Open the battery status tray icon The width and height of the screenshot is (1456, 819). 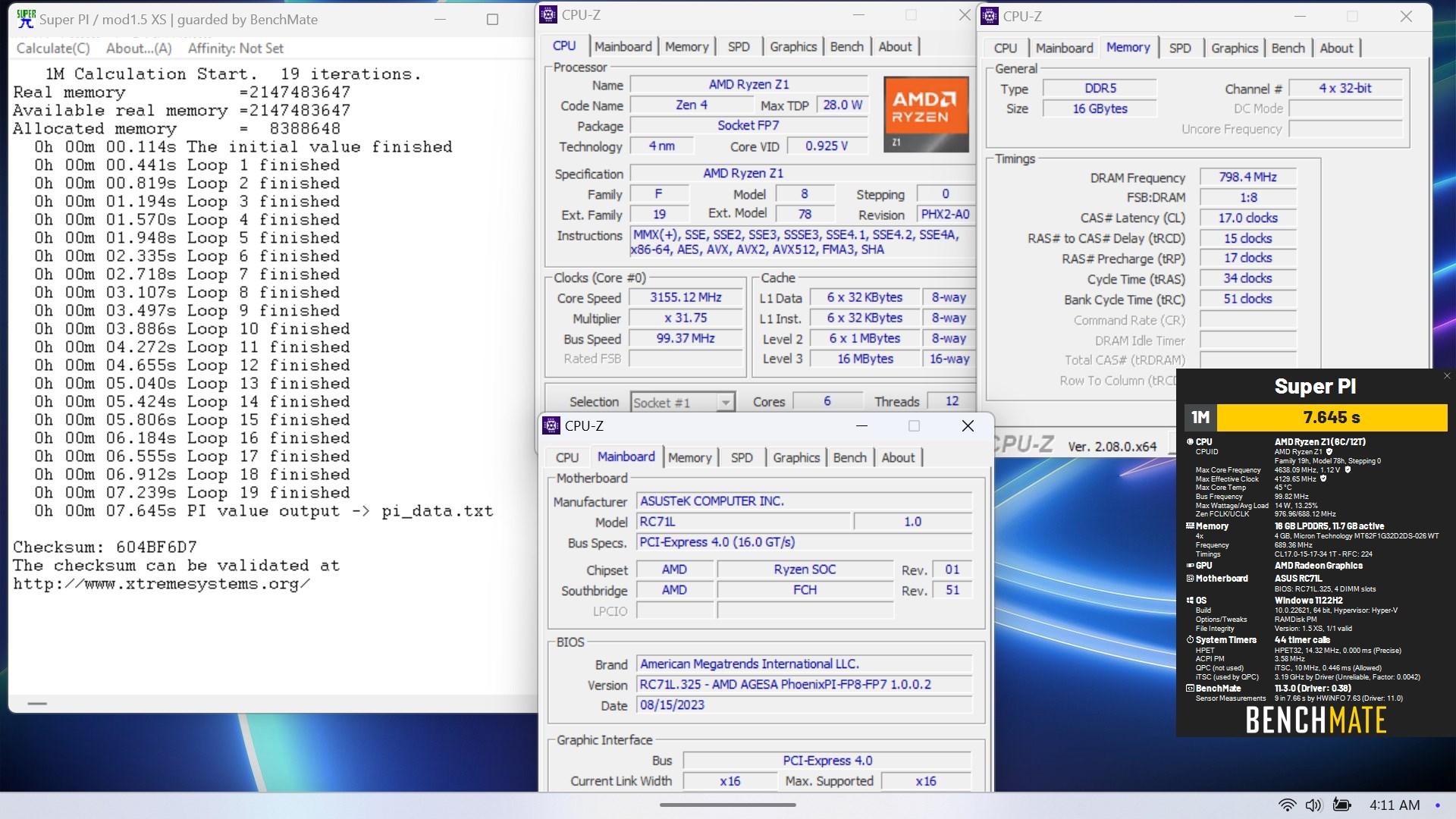[x=1341, y=805]
